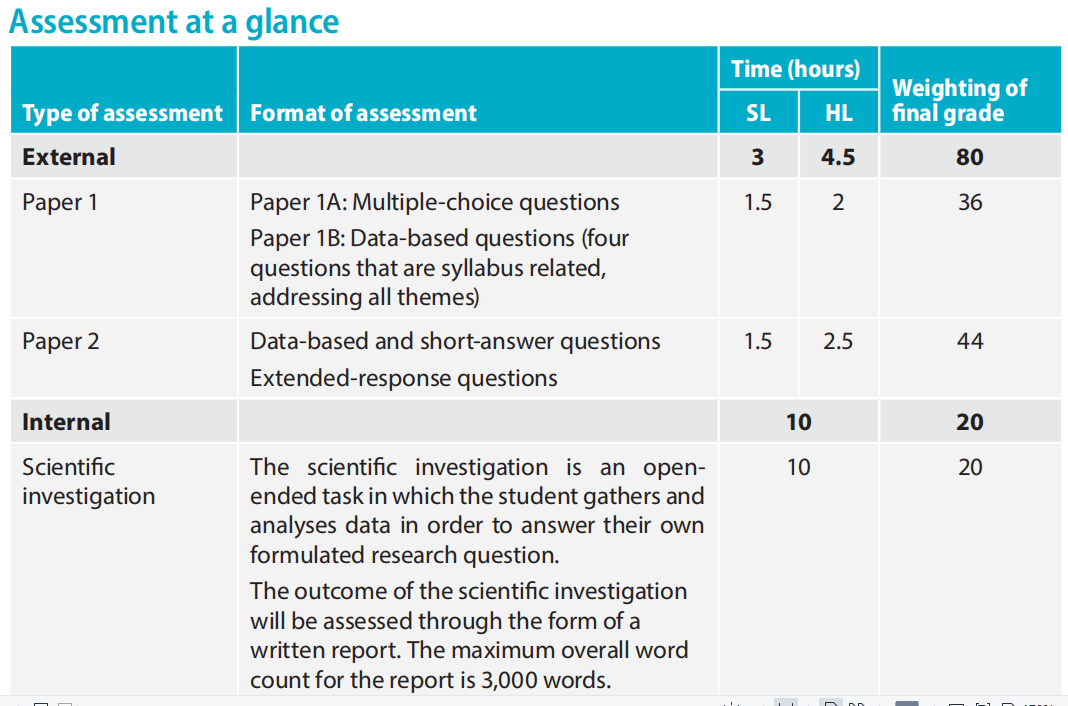Click the 'Weighting of final grade' header
Image resolution: width=1068 pixels, height=706 pixels.
[960, 100]
